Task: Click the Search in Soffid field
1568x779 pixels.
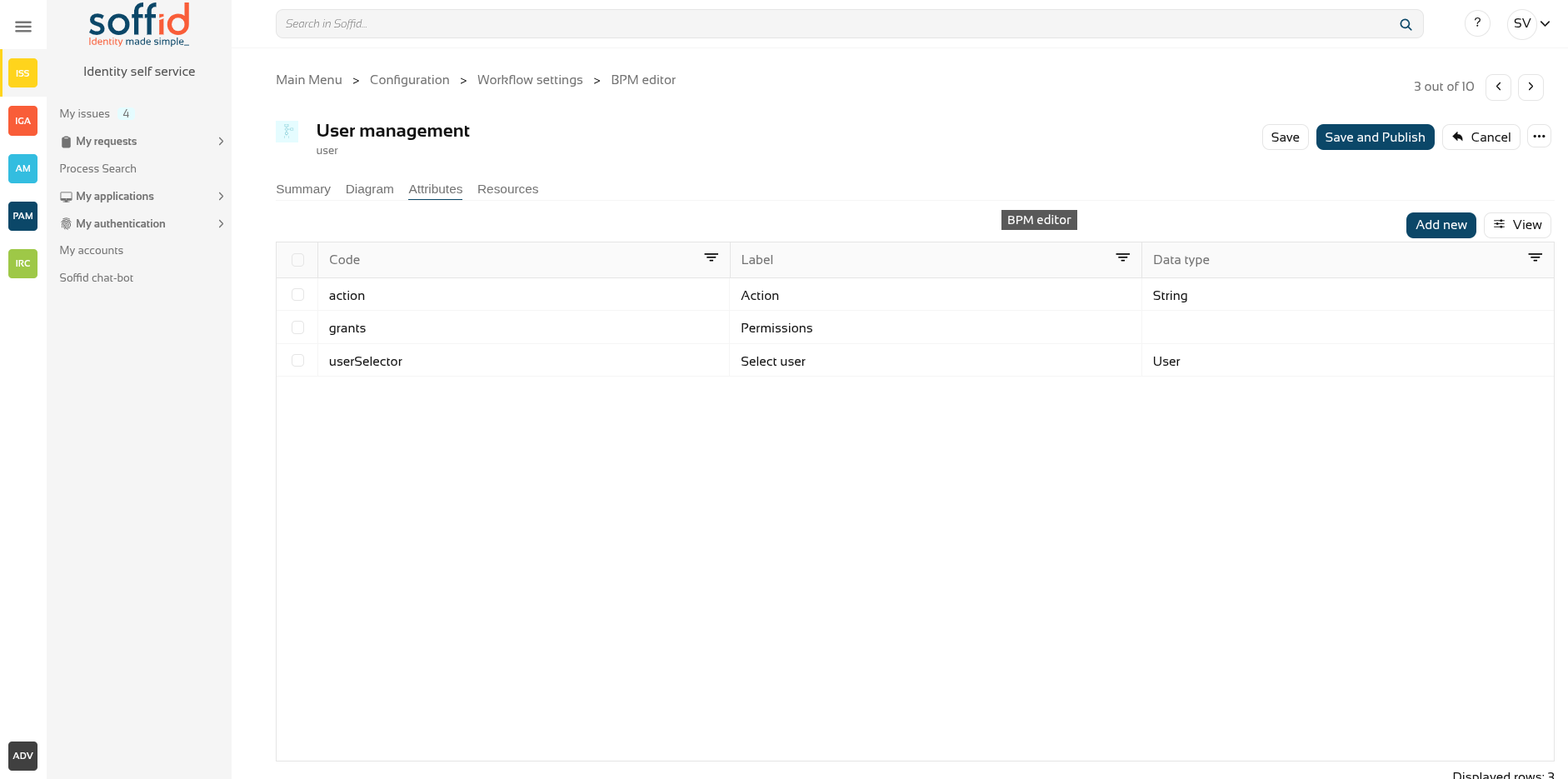Action: click(833, 24)
